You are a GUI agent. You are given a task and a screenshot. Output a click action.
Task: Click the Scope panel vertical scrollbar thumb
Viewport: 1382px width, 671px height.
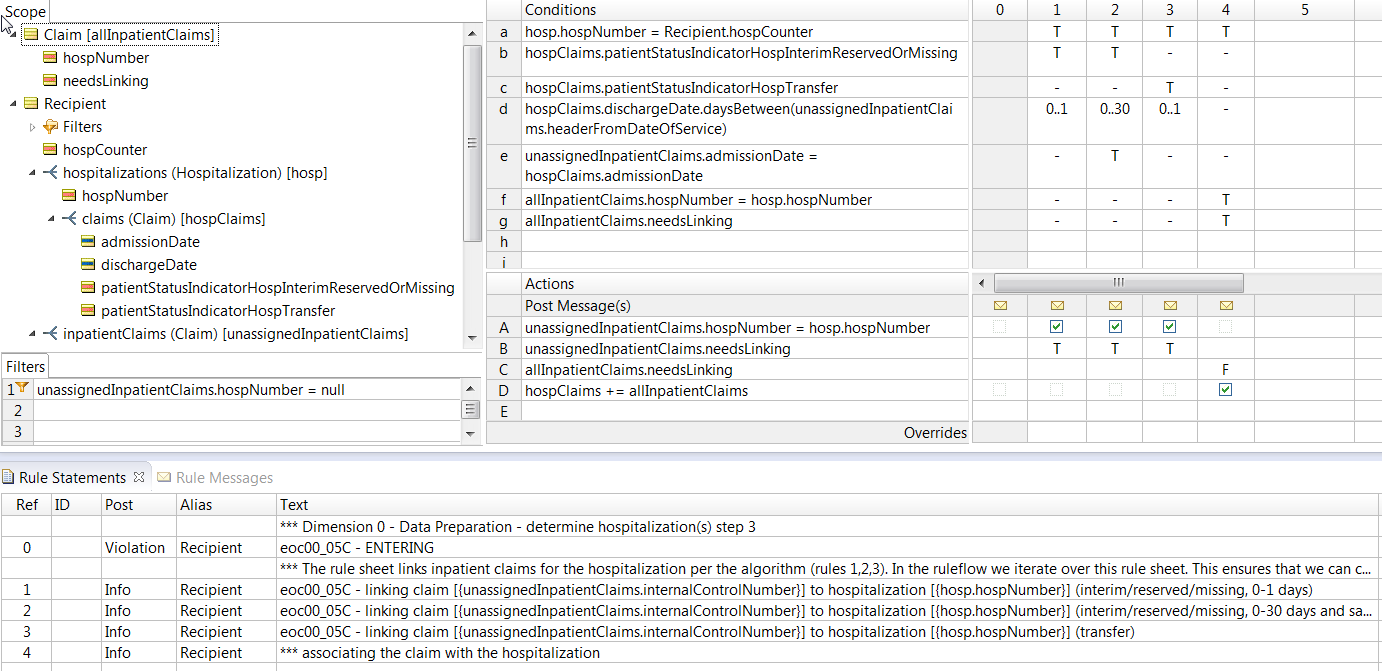click(x=471, y=143)
